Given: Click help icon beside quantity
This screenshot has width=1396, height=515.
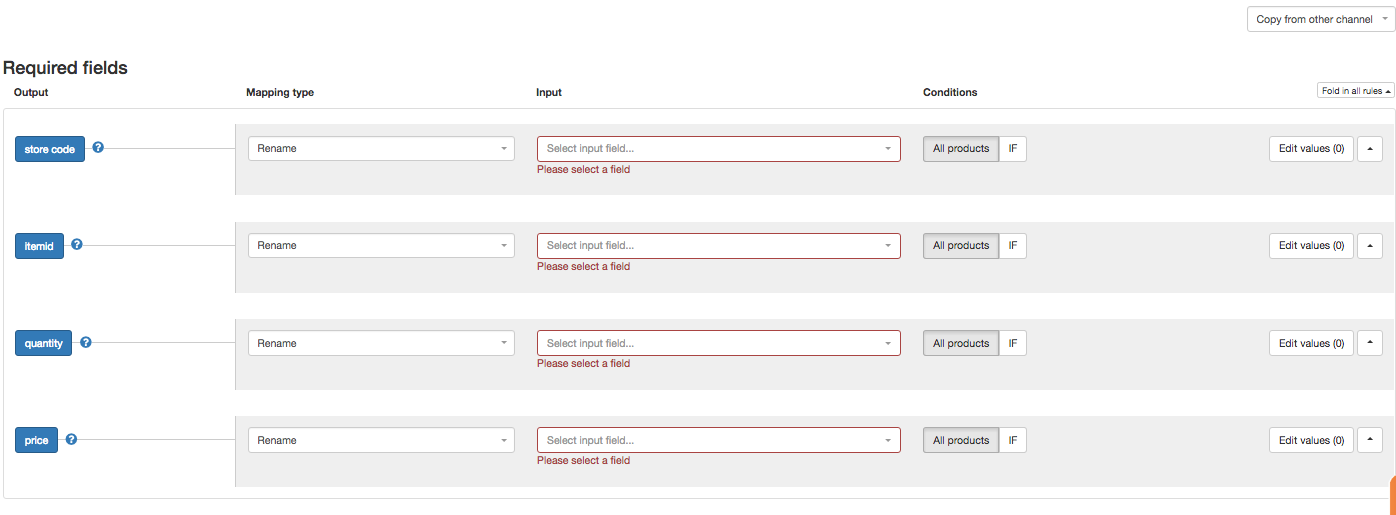Looking at the screenshot, I should click(86, 342).
